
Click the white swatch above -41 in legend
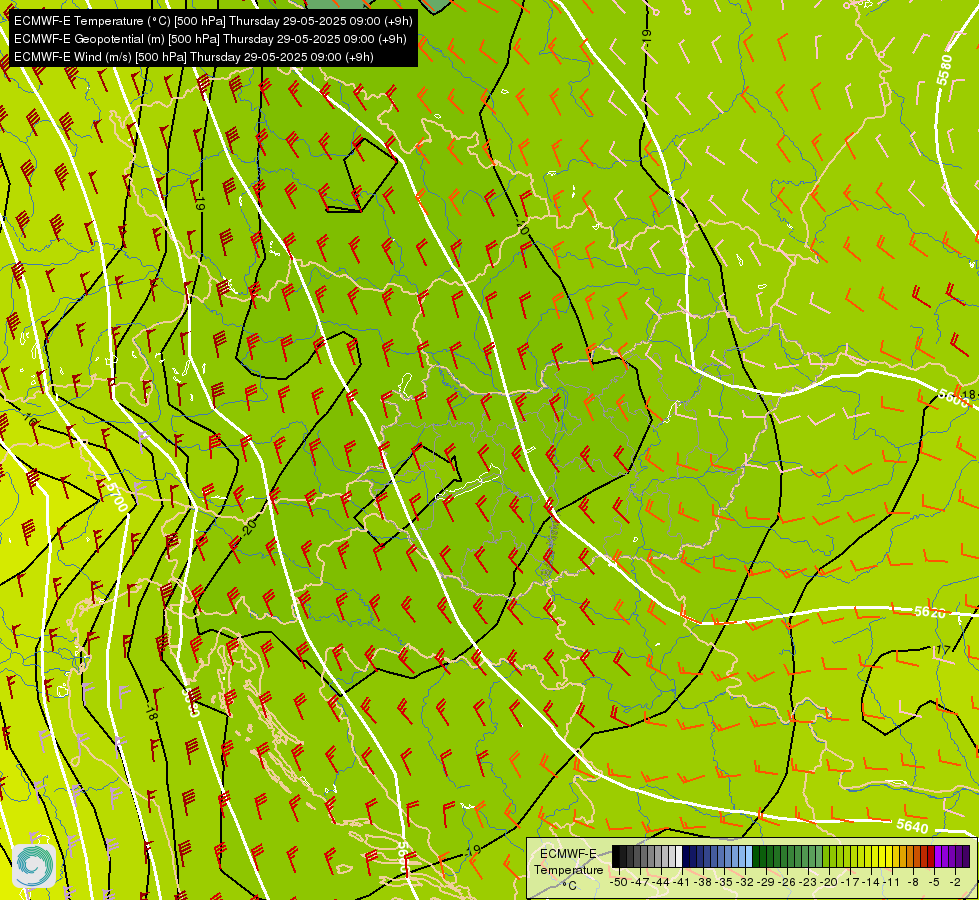click(679, 856)
